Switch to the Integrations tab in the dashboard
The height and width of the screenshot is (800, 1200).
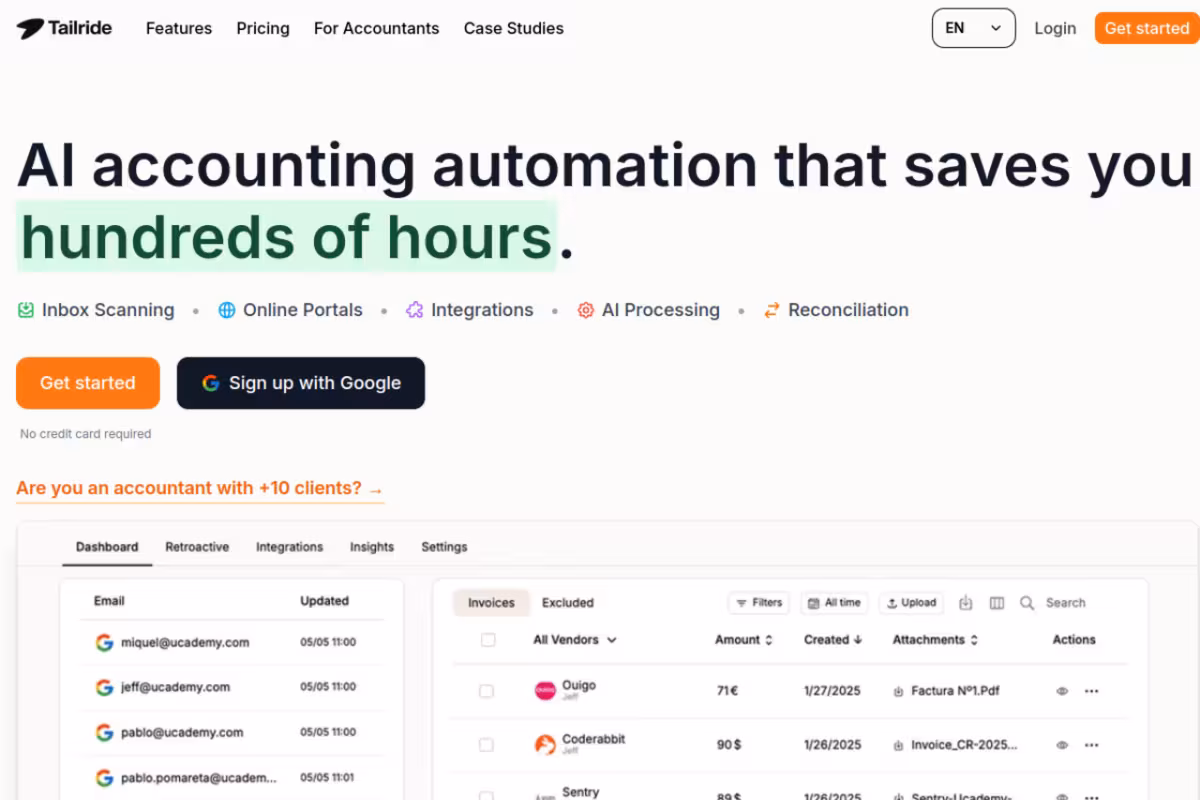click(289, 547)
